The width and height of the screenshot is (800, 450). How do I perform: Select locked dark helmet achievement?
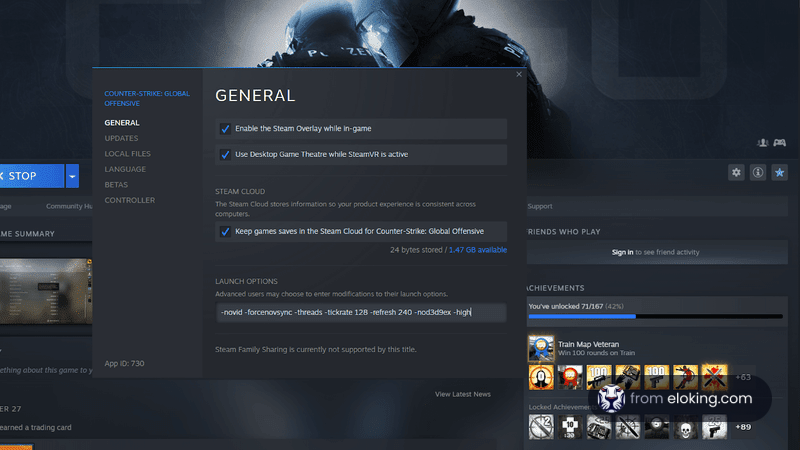tap(656, 427)
